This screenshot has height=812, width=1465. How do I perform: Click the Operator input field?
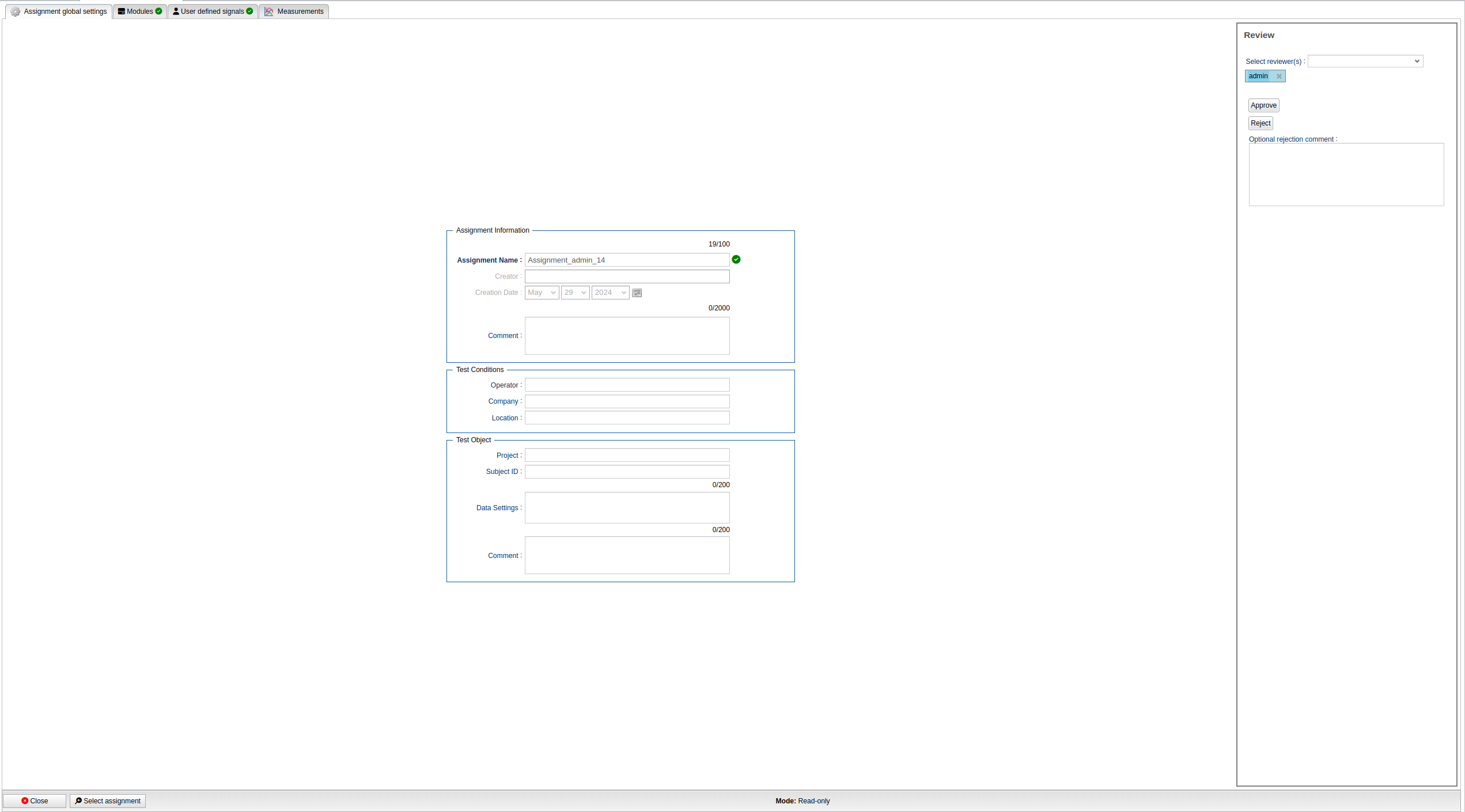pos(627,385)
